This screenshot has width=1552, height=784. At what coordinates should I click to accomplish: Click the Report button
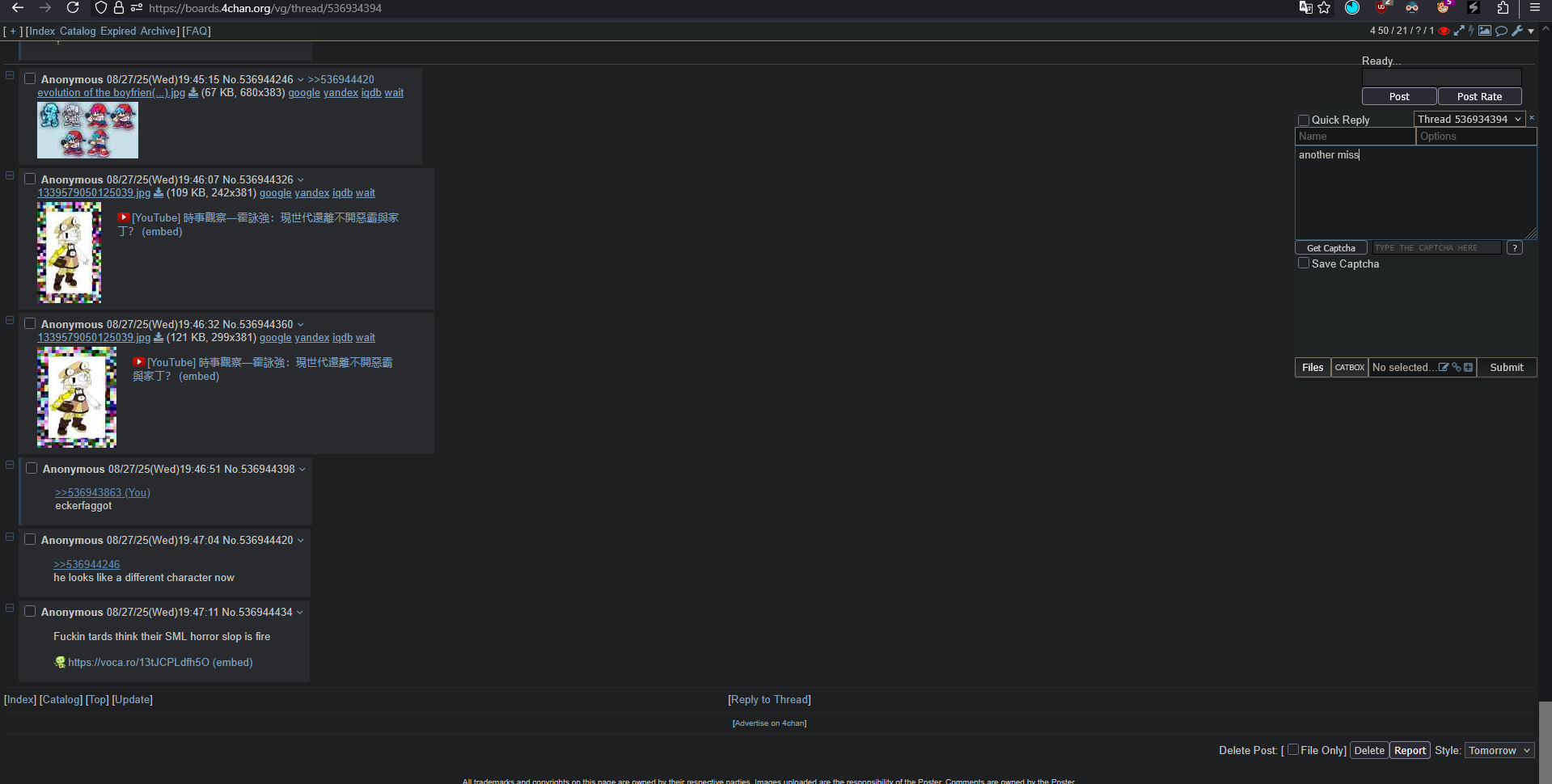click(x=1410, y=751)
